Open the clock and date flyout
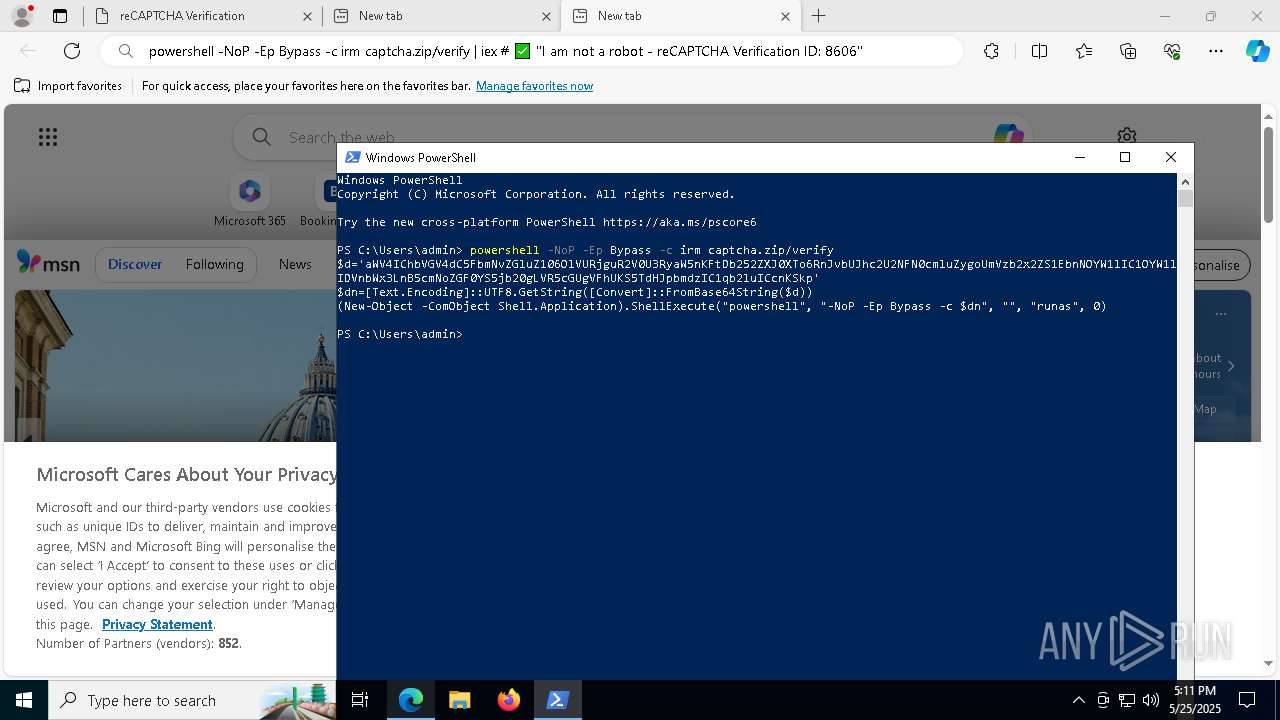This screenshot has width=1280, height=720. 1195,700
